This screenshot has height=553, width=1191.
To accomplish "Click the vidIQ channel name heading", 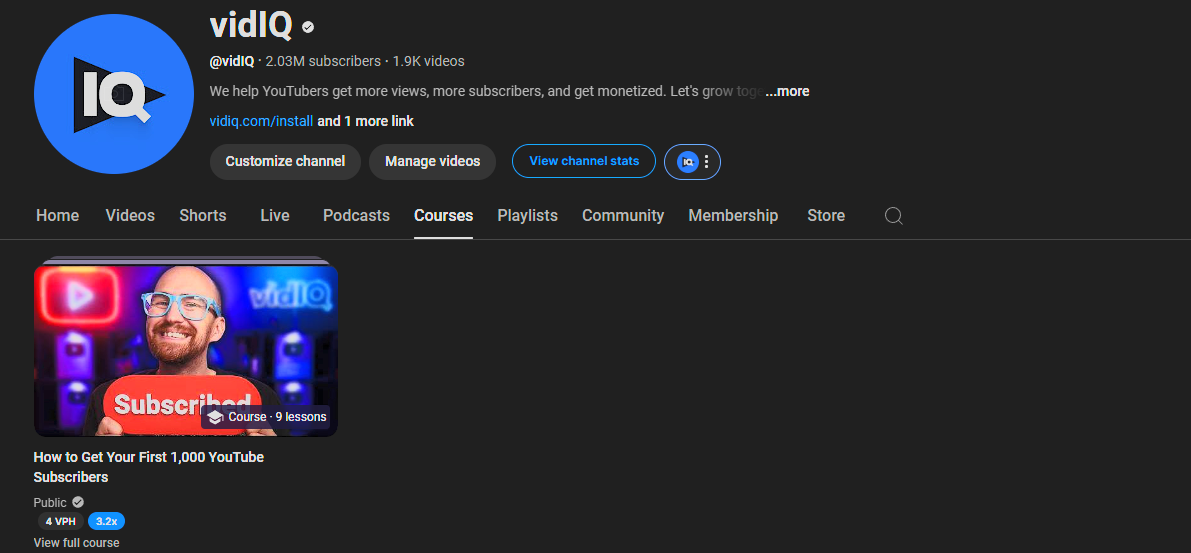I will pyautogui.click(x=251, y=26).
